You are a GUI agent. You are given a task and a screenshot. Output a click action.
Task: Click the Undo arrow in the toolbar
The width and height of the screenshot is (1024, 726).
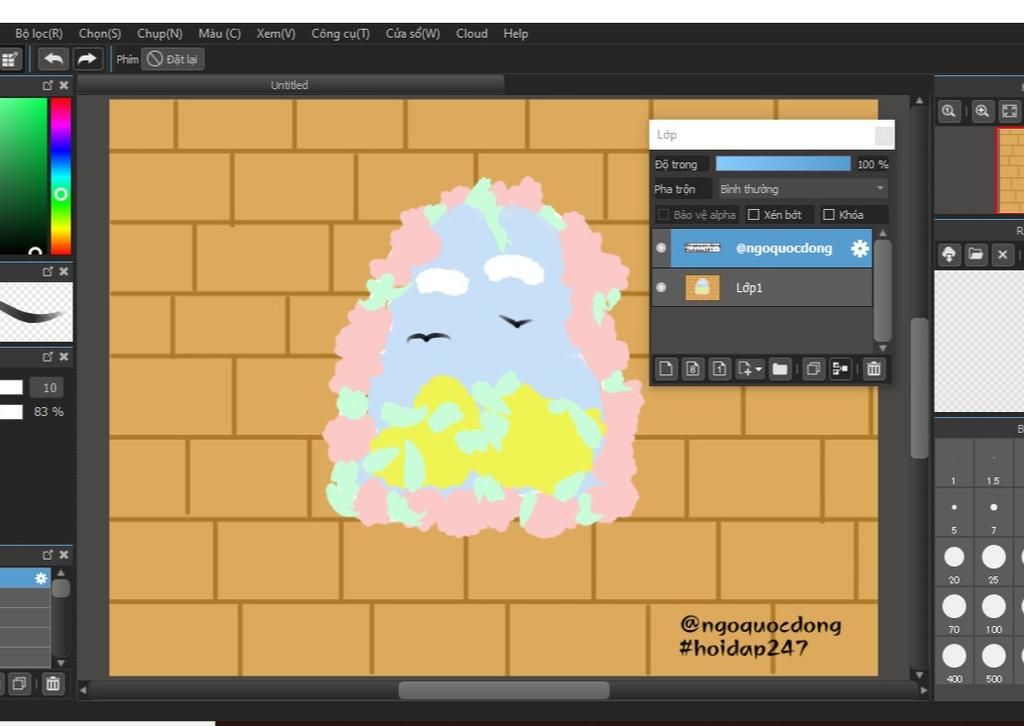click(54, 59)
